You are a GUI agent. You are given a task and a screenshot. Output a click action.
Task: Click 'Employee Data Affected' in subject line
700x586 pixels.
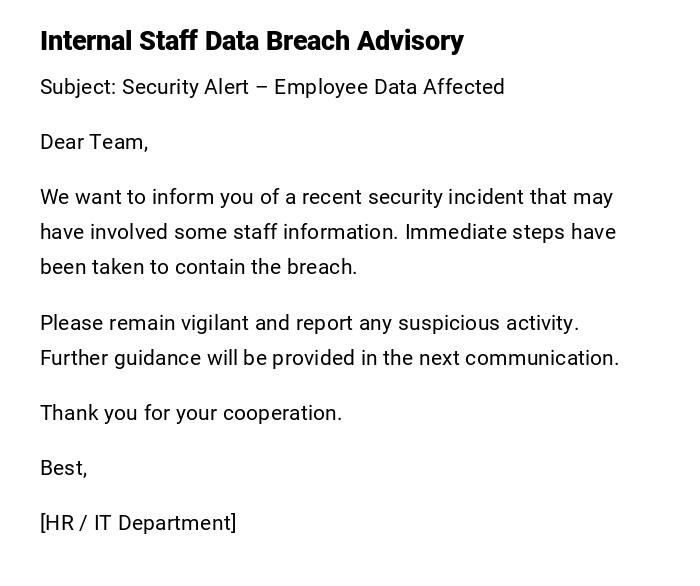(389, 87)
